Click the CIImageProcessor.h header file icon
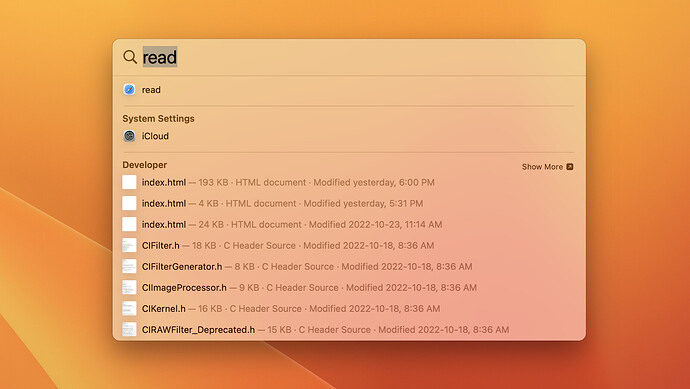The width and height of the screenshot is (690, 389). pos(129,287)
